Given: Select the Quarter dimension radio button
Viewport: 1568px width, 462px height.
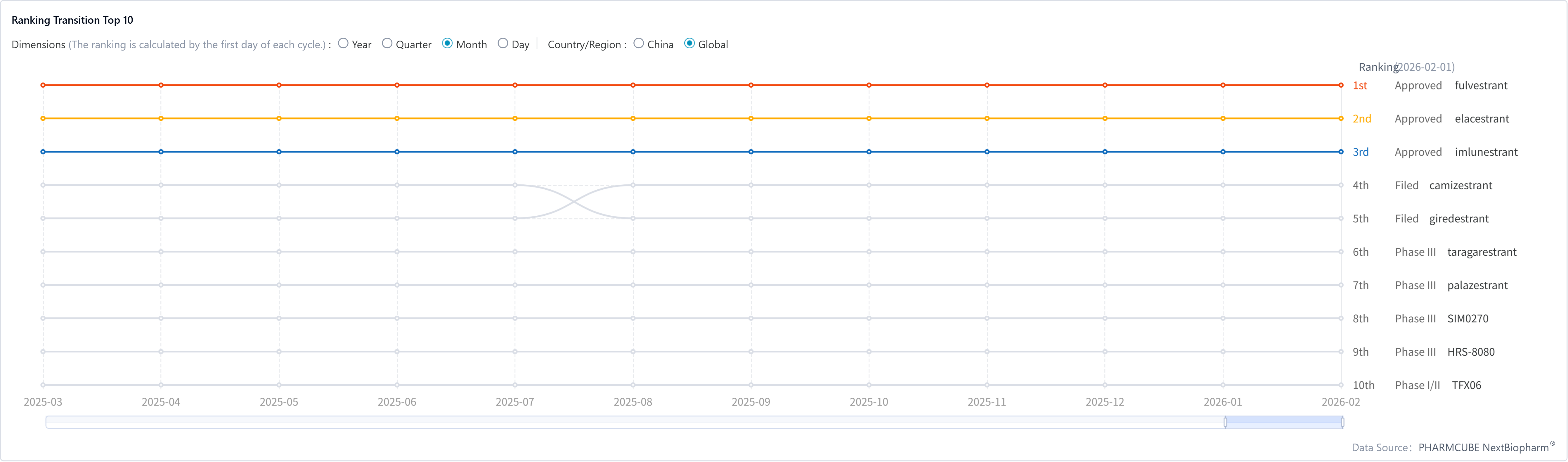Looking at the screenshot, I should point(387,44).
